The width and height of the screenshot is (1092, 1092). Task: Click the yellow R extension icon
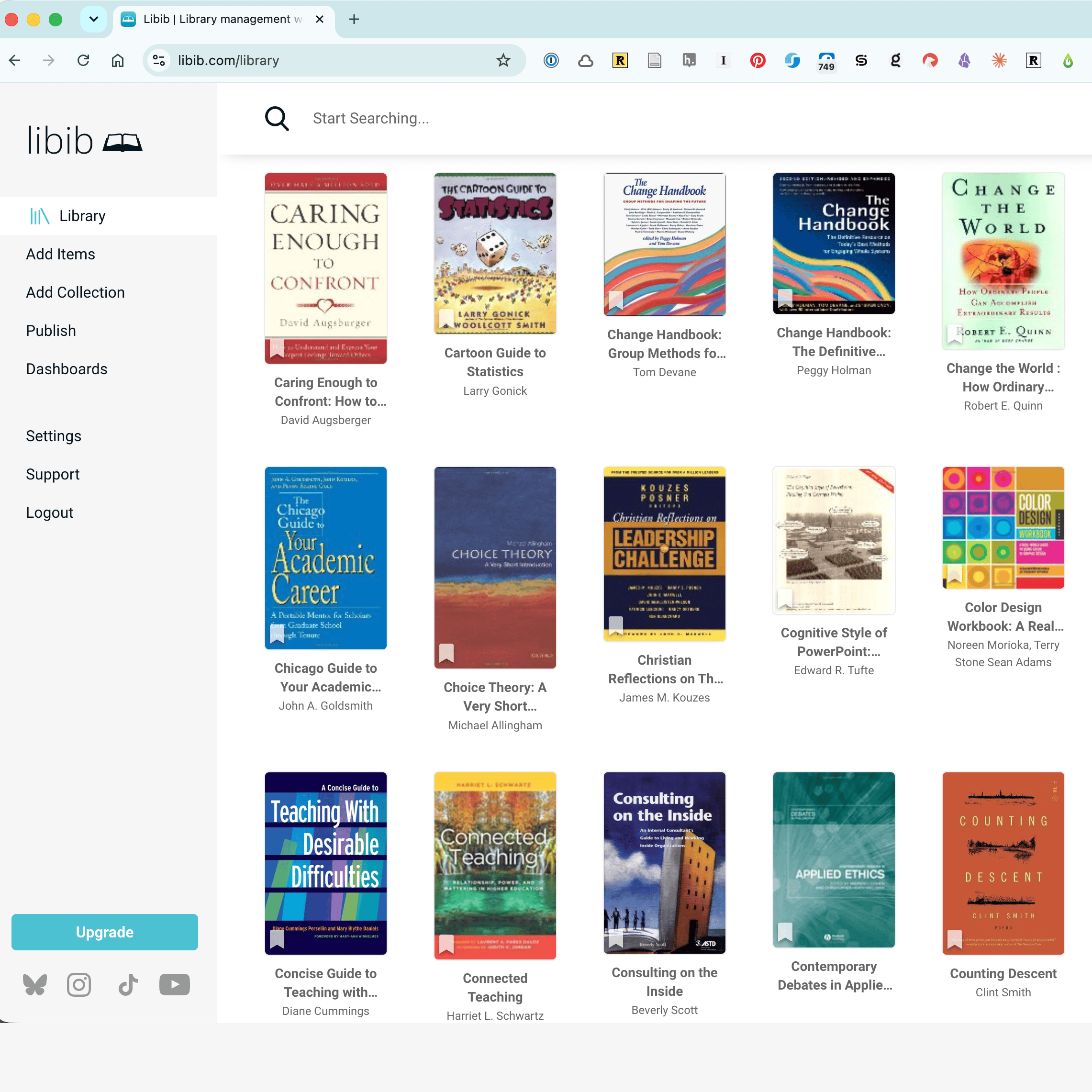620,60
